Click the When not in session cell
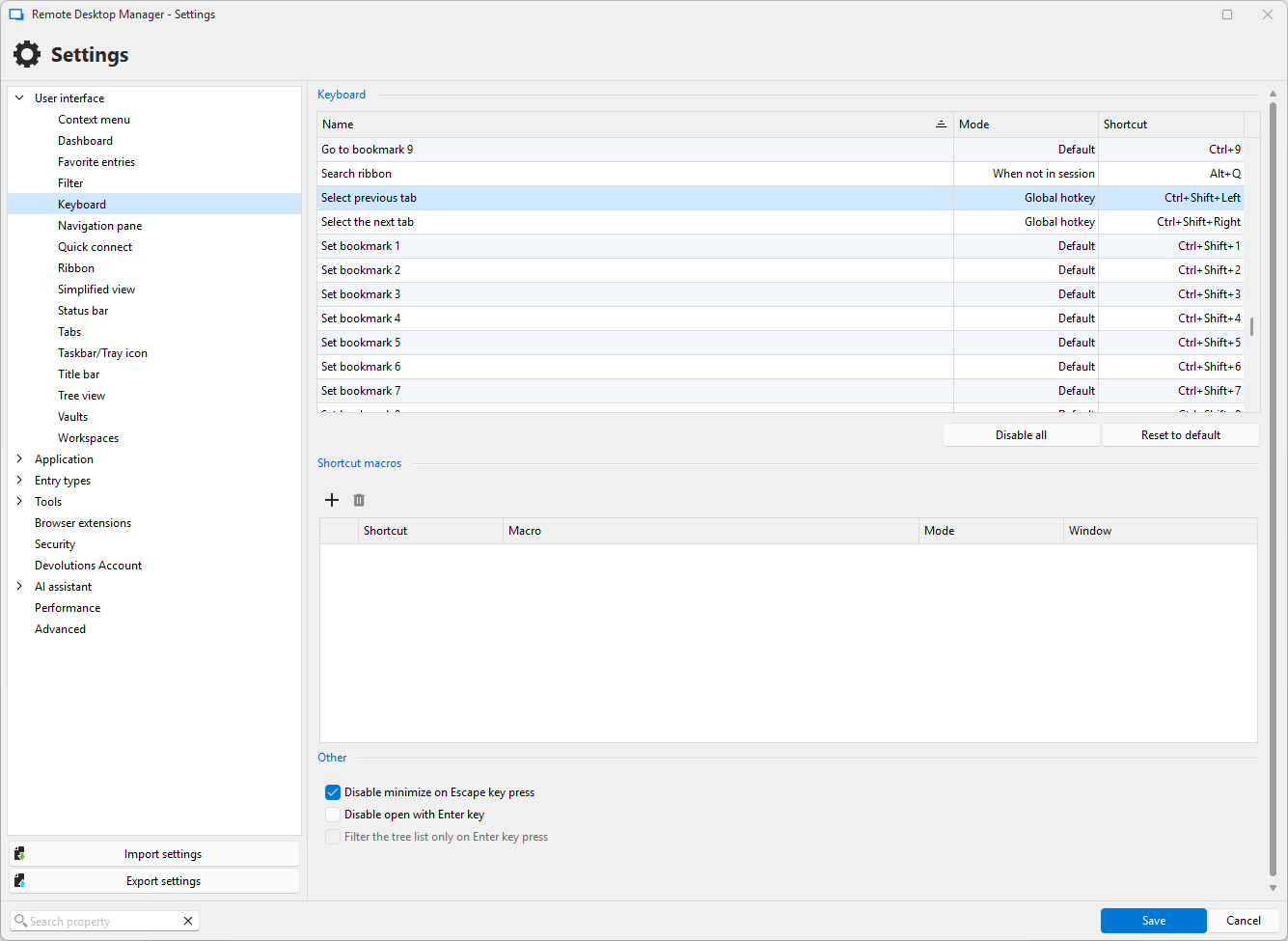The height and width of the screenshot is (941, 1288). 1026,174
